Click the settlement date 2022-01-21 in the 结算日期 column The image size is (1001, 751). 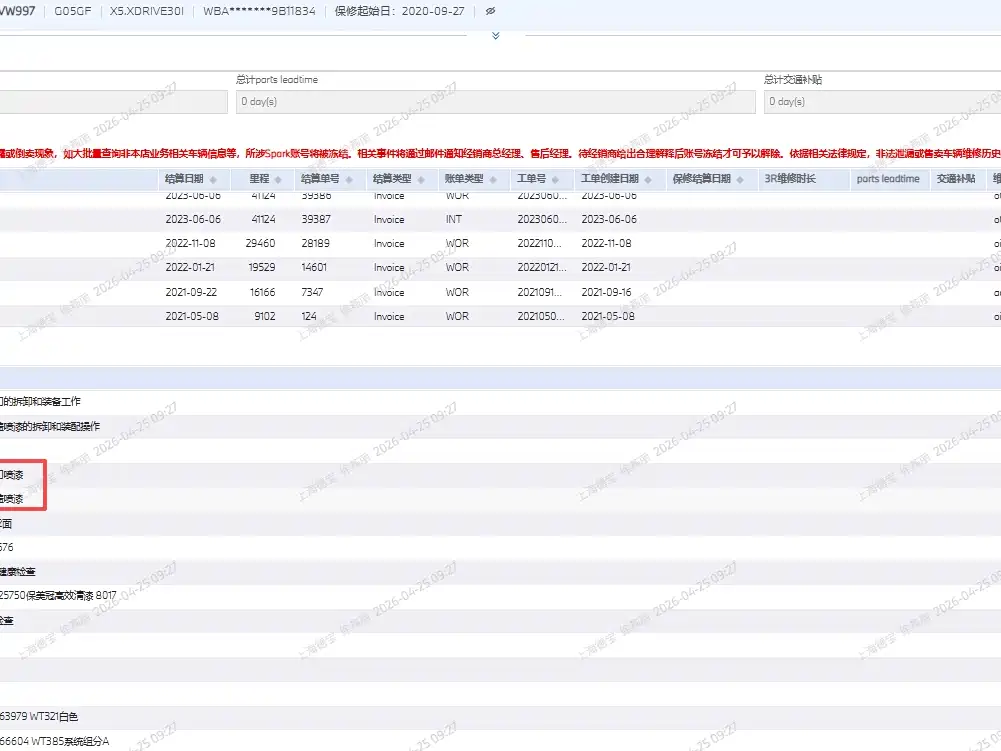(190, 268)
